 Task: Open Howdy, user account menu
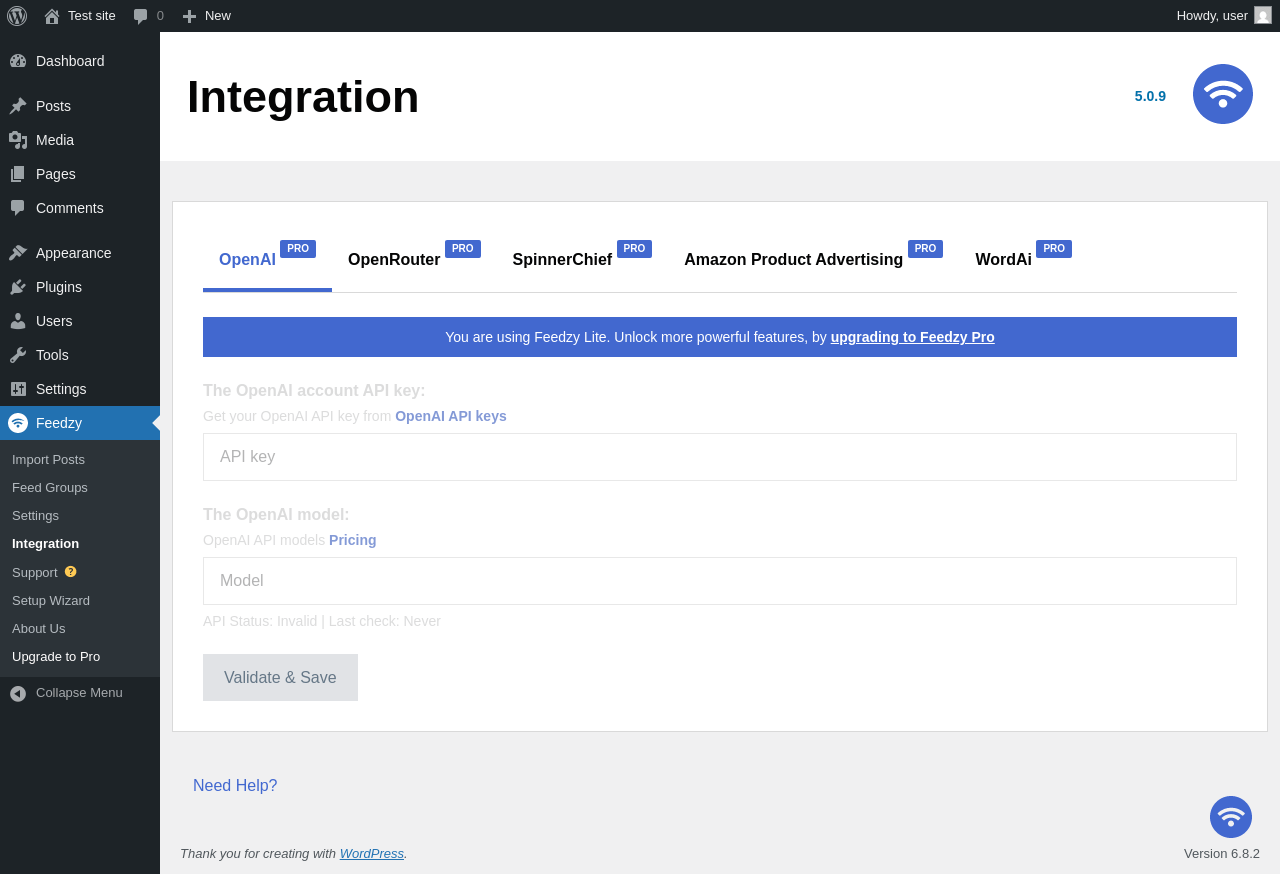[x=1224, y=16]
